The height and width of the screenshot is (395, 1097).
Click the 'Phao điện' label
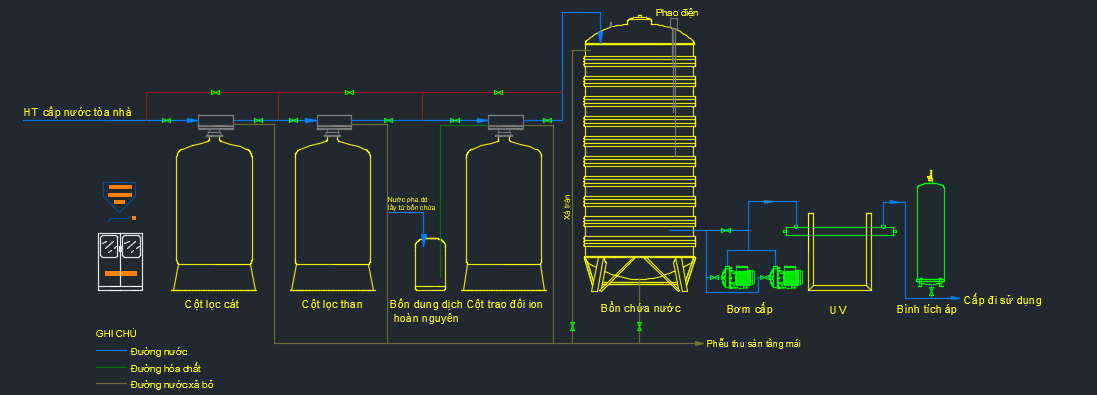[x=677, y=13]
